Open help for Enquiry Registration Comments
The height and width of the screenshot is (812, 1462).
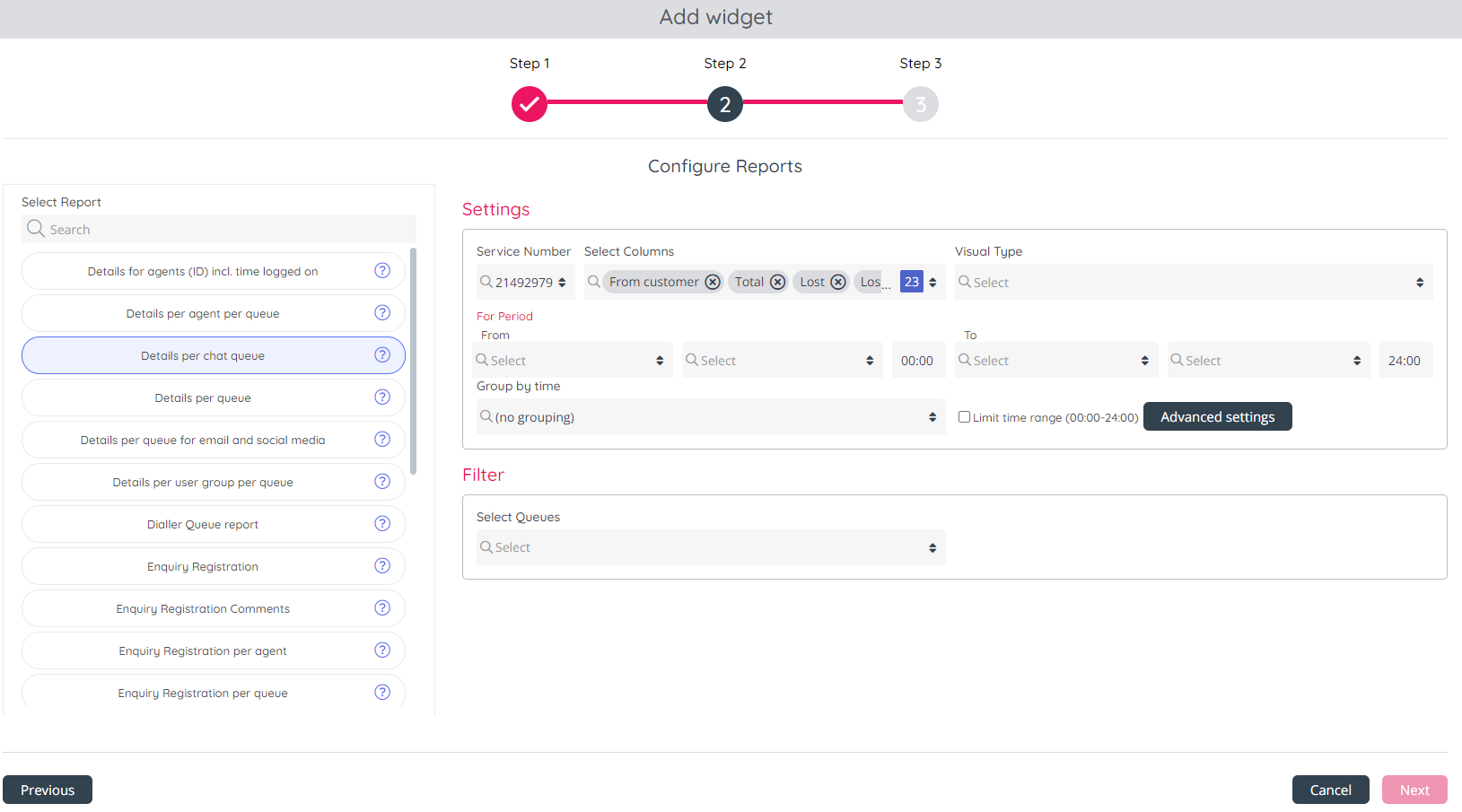382,608
